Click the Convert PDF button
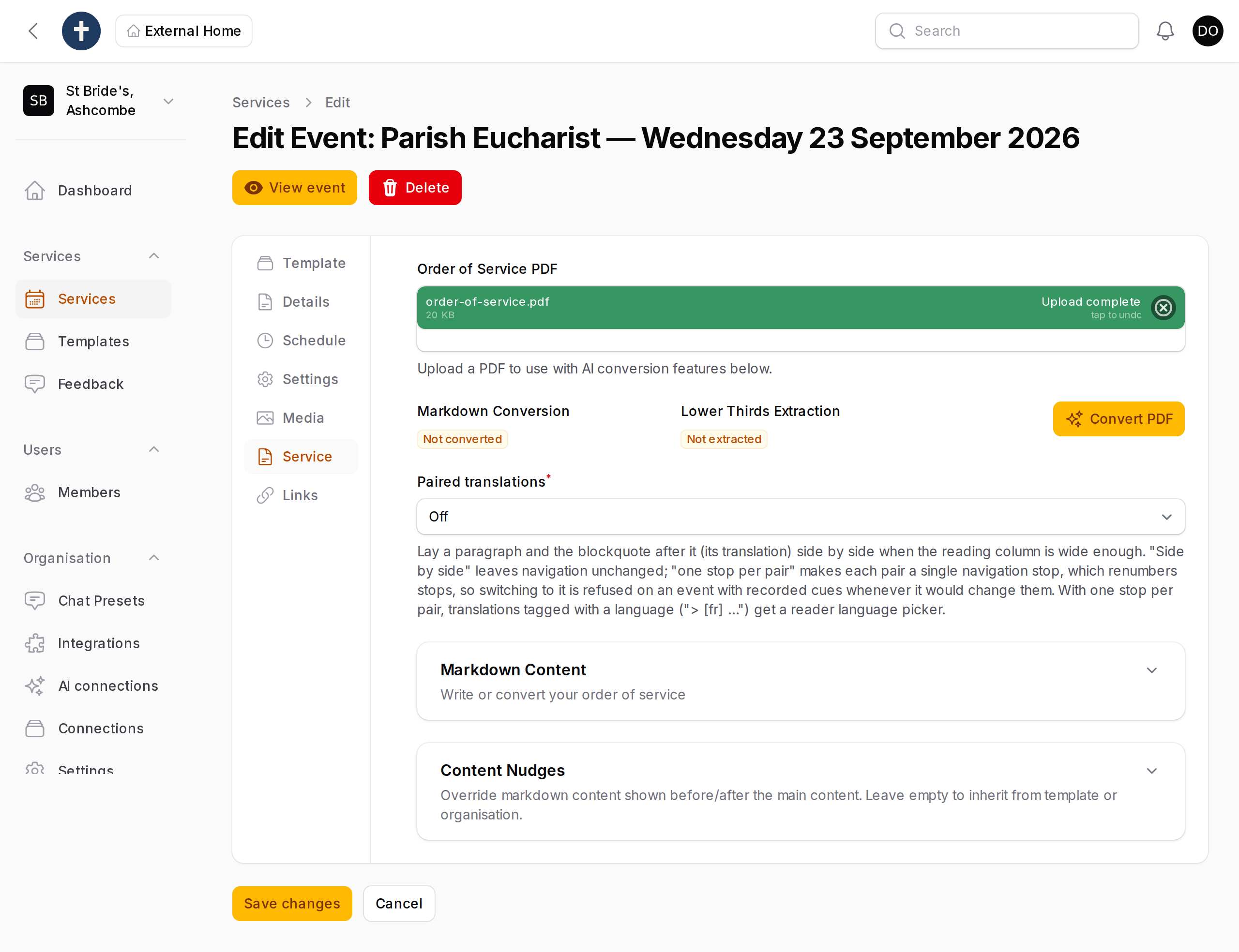The height and width of the screenshot is (952, 1239). [x=1118, y=419]
